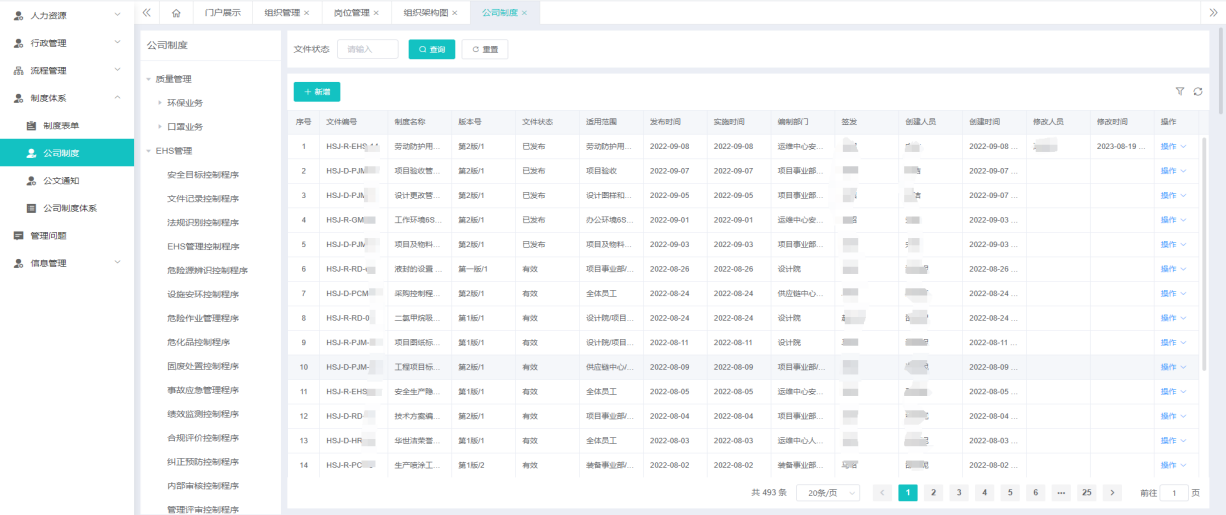This screenshot has height=515, width=1226.
Task: Click the 前往 page number input
Action: [x=1174, y=493]
